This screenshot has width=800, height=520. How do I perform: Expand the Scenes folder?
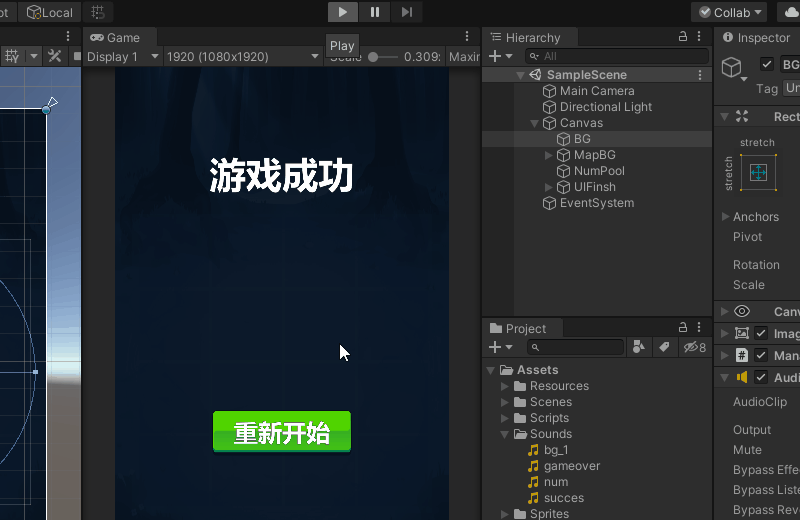pyautogui.click(x=505, y=402)
